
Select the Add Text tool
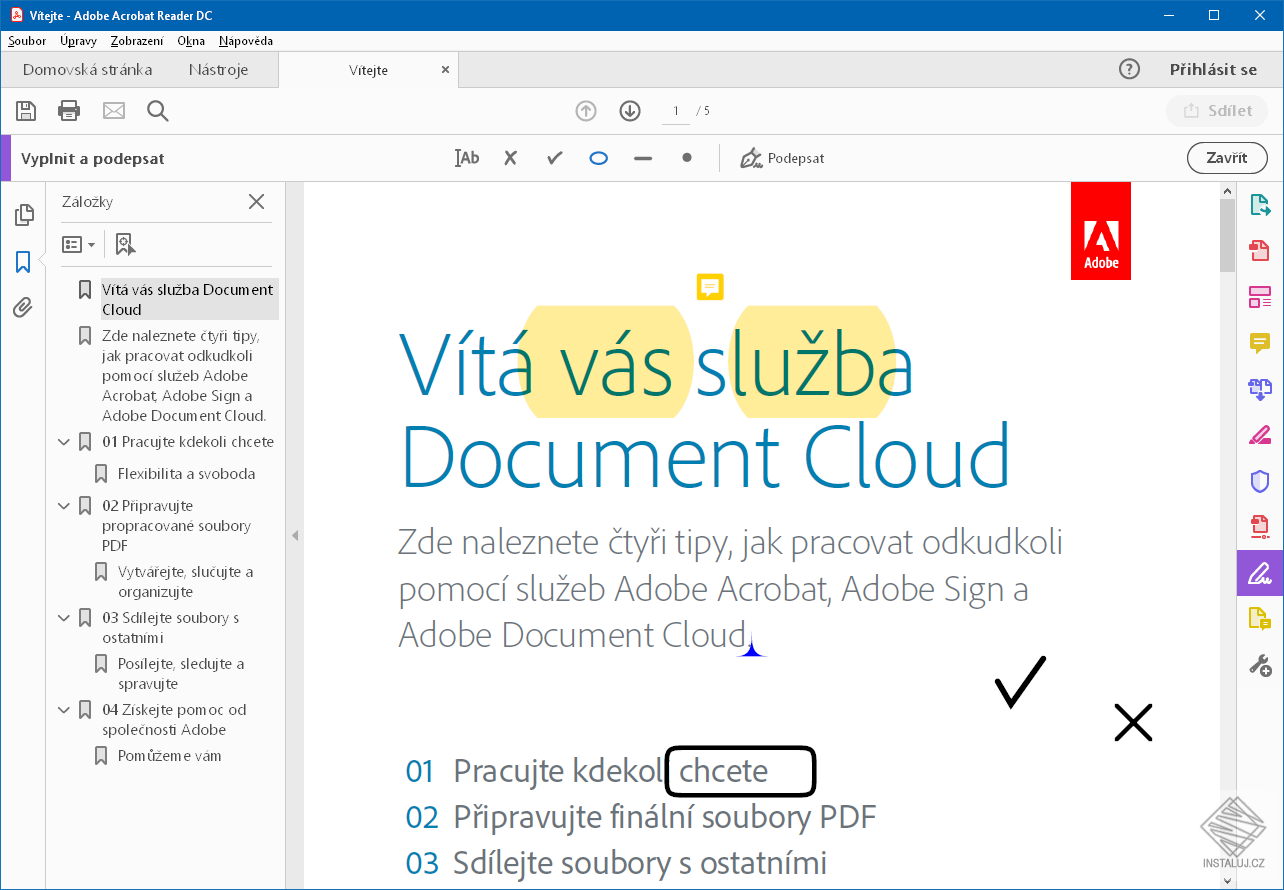point(467,158)
